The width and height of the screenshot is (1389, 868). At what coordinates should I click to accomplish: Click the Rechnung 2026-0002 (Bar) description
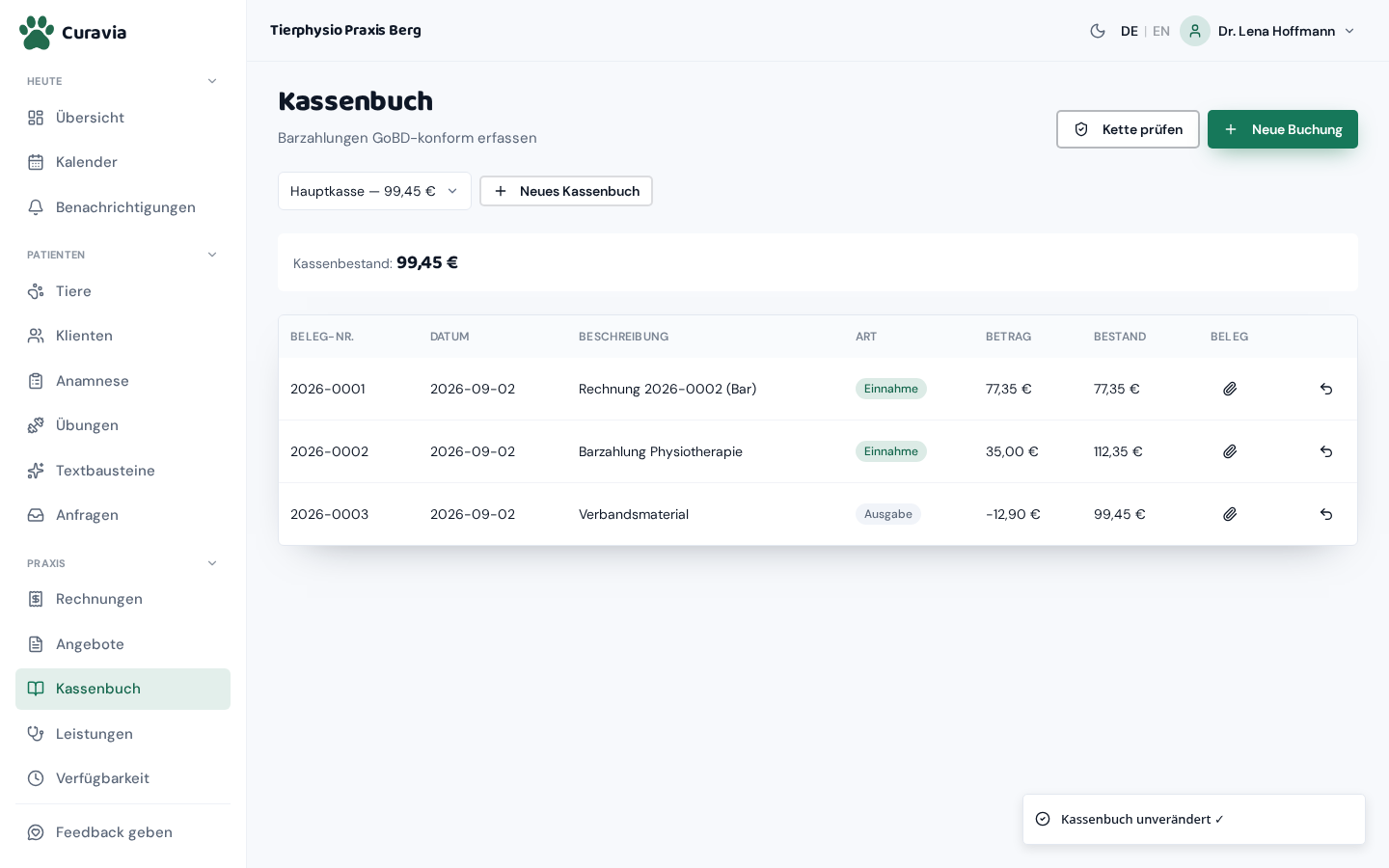[667, 389]
